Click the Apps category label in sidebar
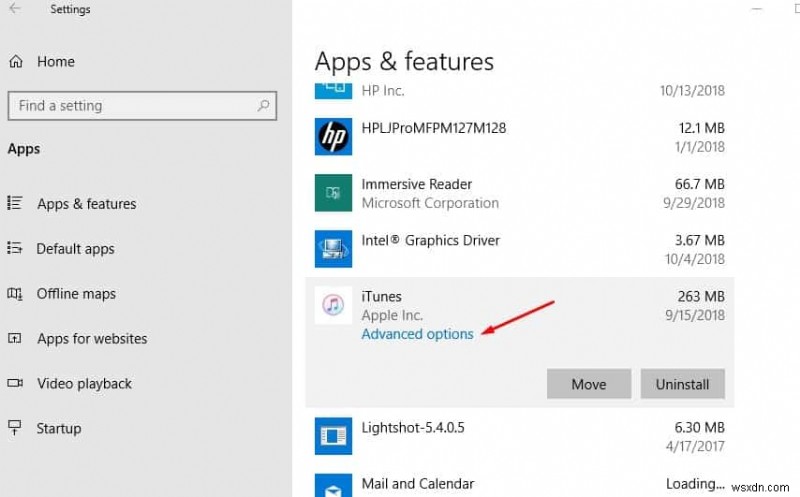Image resolution: width=800 pixels, height=497 pixels. [24, 149]
